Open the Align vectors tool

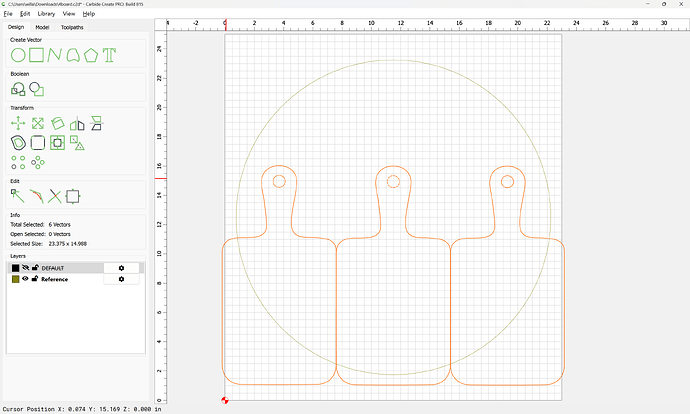point(58,143)
